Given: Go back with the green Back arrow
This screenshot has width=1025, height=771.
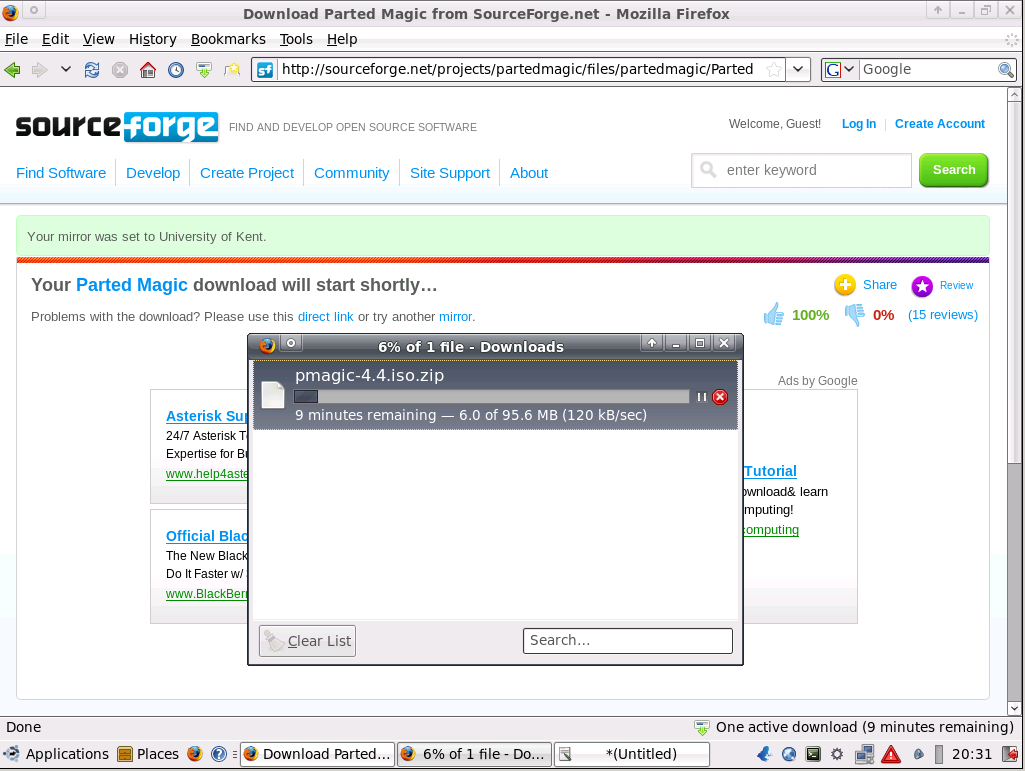Looking at the screenshot, I should tap(12, 69).
